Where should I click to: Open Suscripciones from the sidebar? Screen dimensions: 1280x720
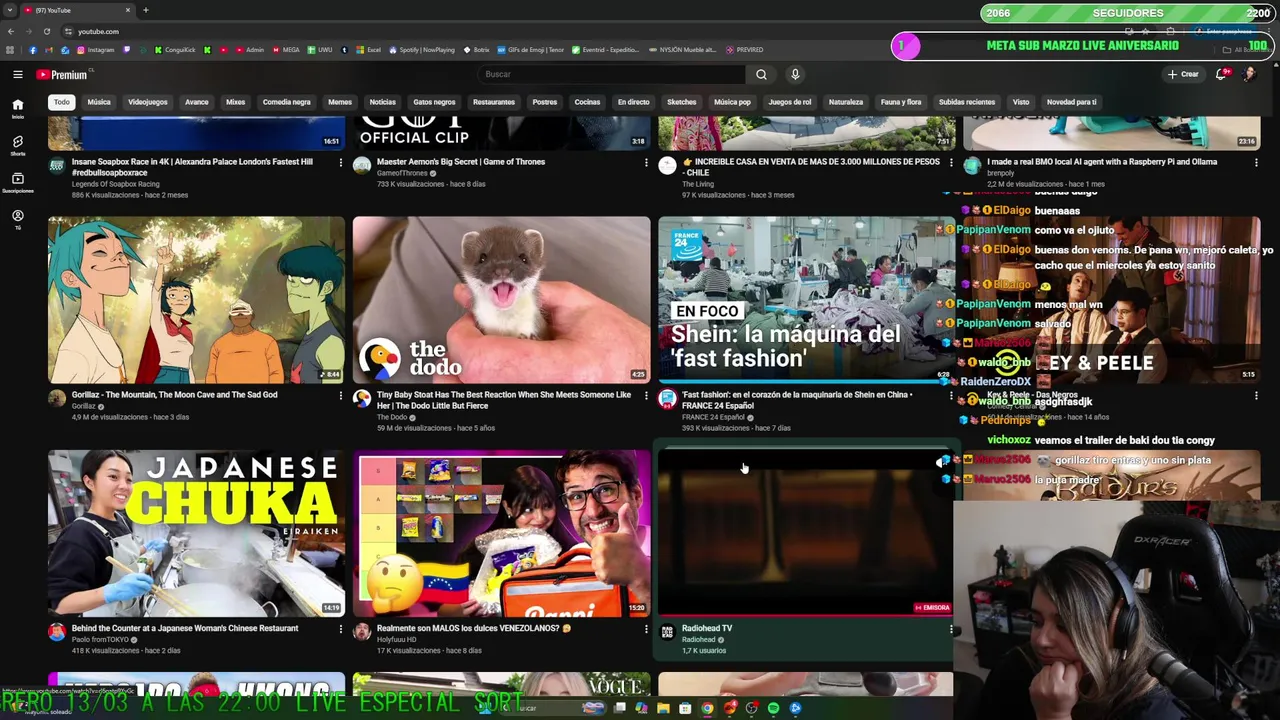point(18,182)
